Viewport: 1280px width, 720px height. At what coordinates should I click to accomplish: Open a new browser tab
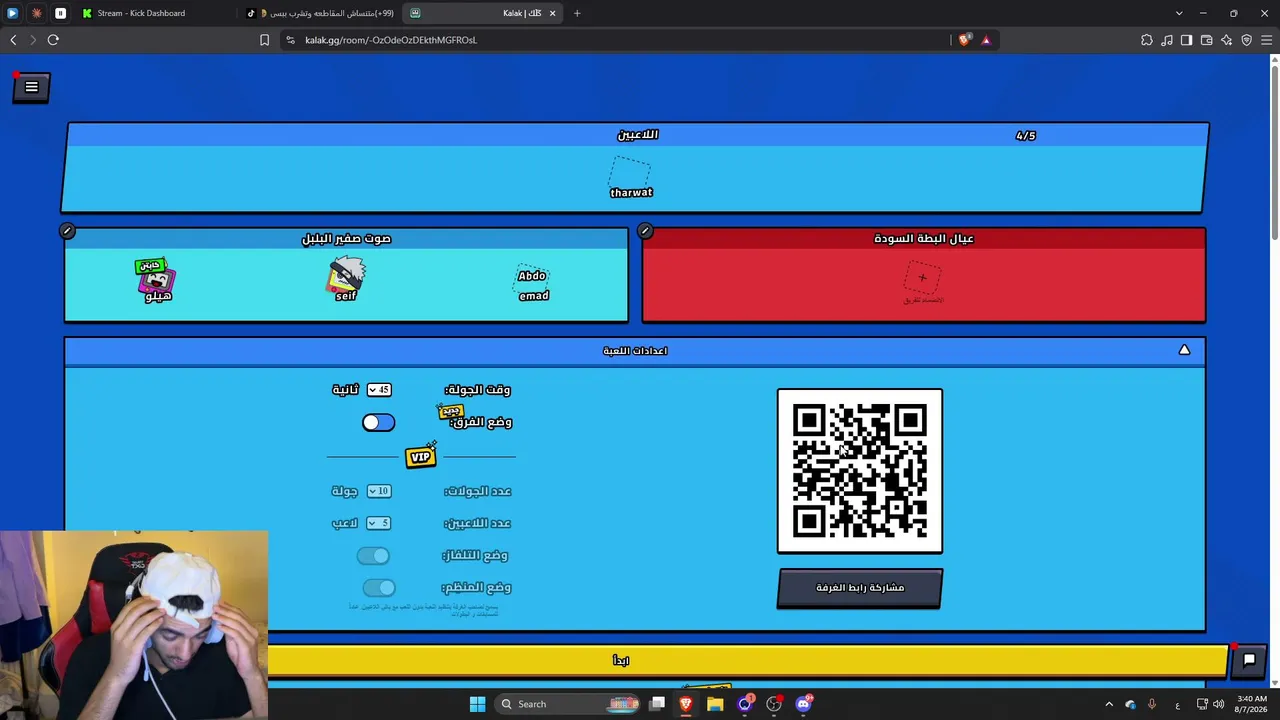pos(577,13)
